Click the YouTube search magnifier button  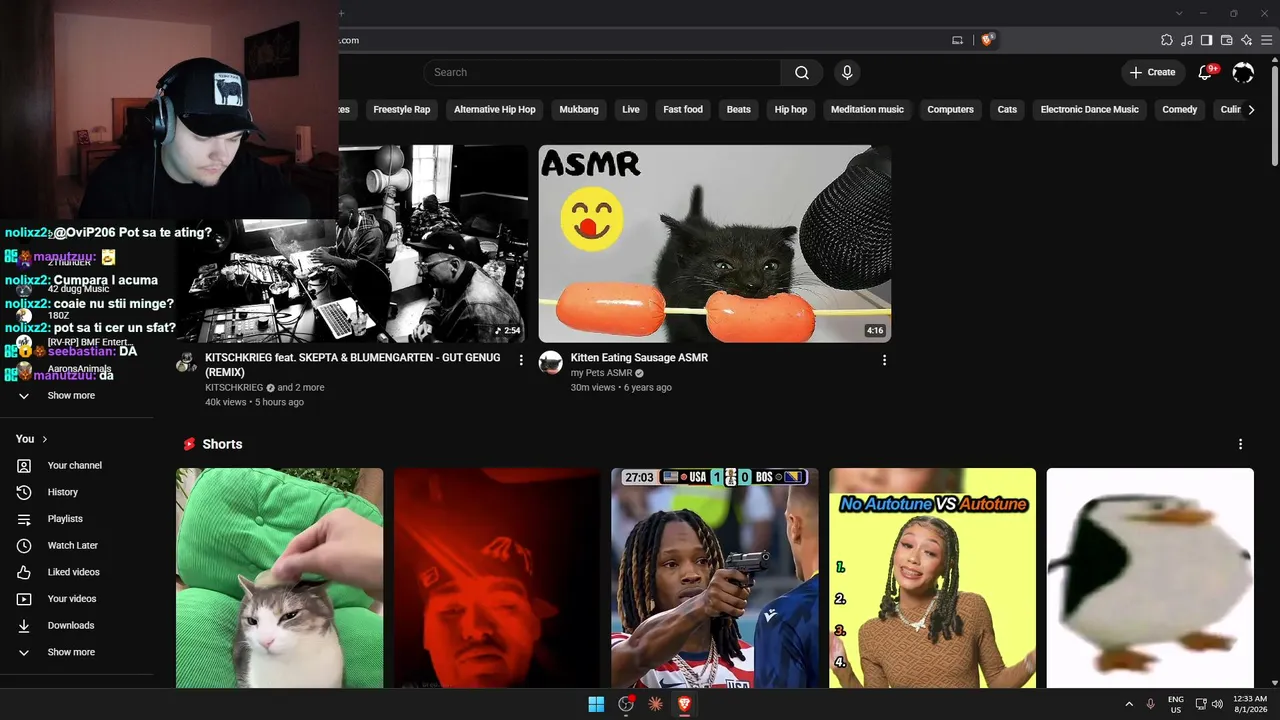802,72
